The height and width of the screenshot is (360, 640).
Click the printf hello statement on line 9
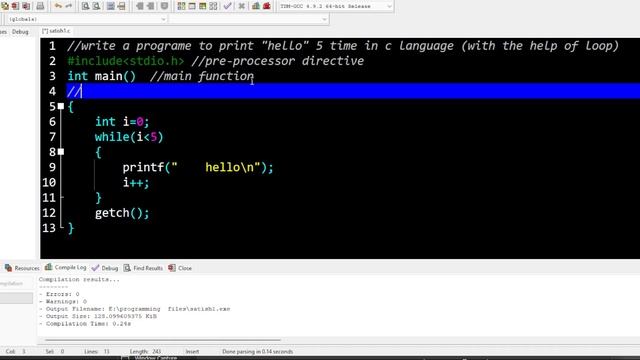click(x=198, y=167)
